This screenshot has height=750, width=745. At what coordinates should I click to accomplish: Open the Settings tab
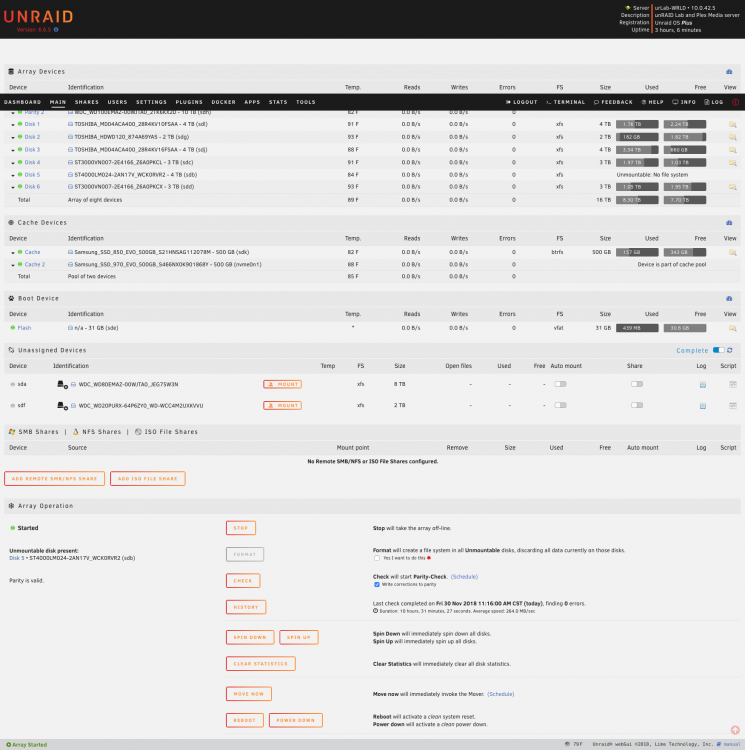coord(151,102)
